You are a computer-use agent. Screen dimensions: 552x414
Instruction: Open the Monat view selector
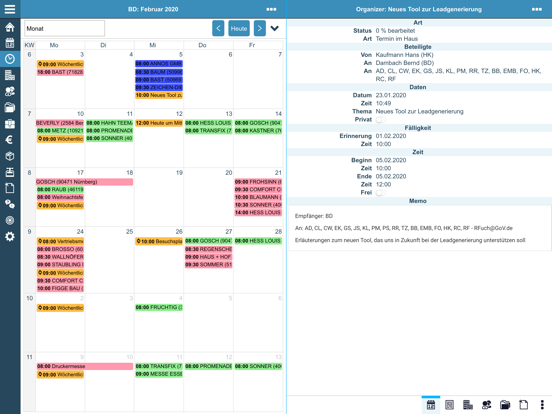(x=64, y=29)
